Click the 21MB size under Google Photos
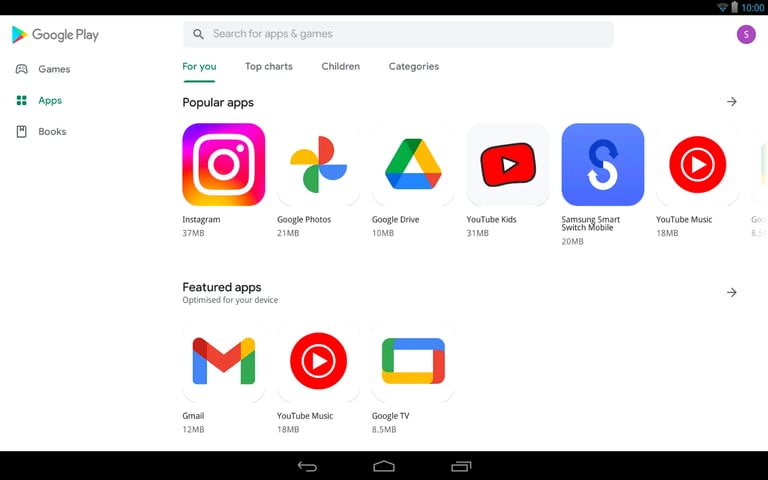768x480 pixels. (288, 233)
